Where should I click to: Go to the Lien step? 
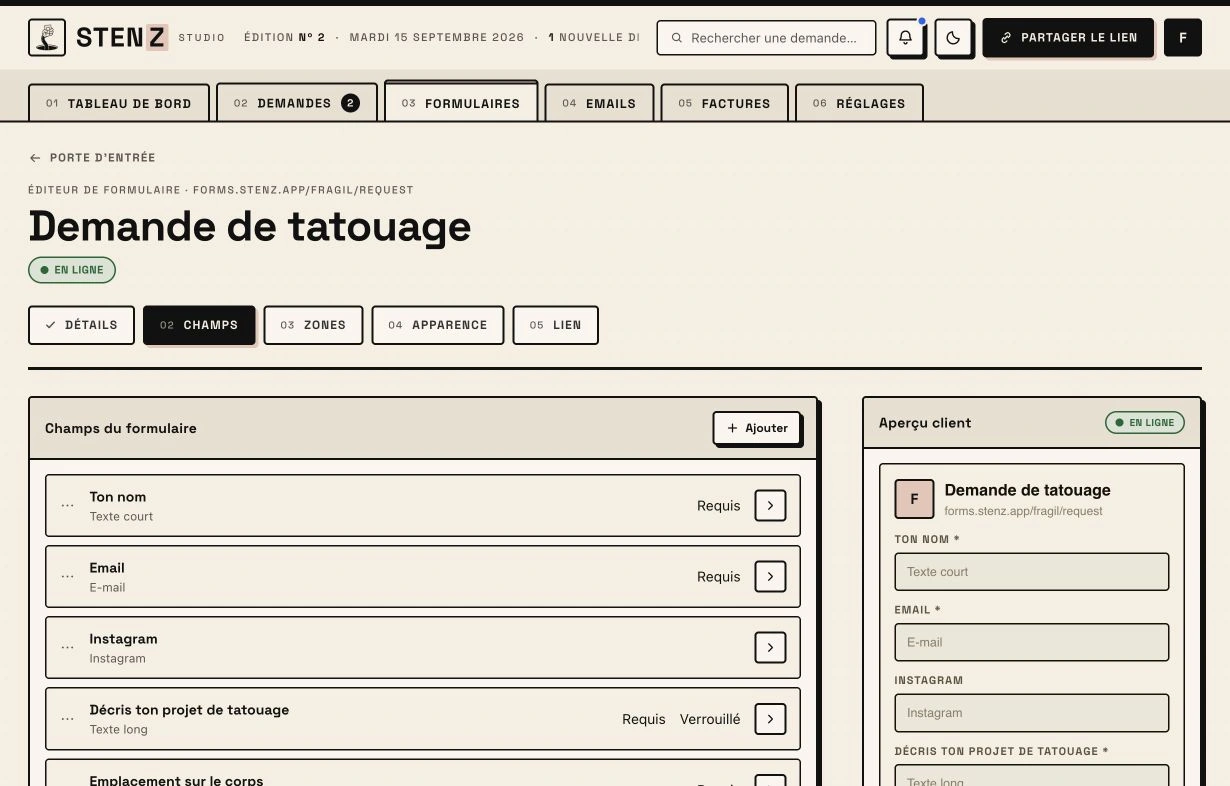pyautogui.click(x=555, y=325)
